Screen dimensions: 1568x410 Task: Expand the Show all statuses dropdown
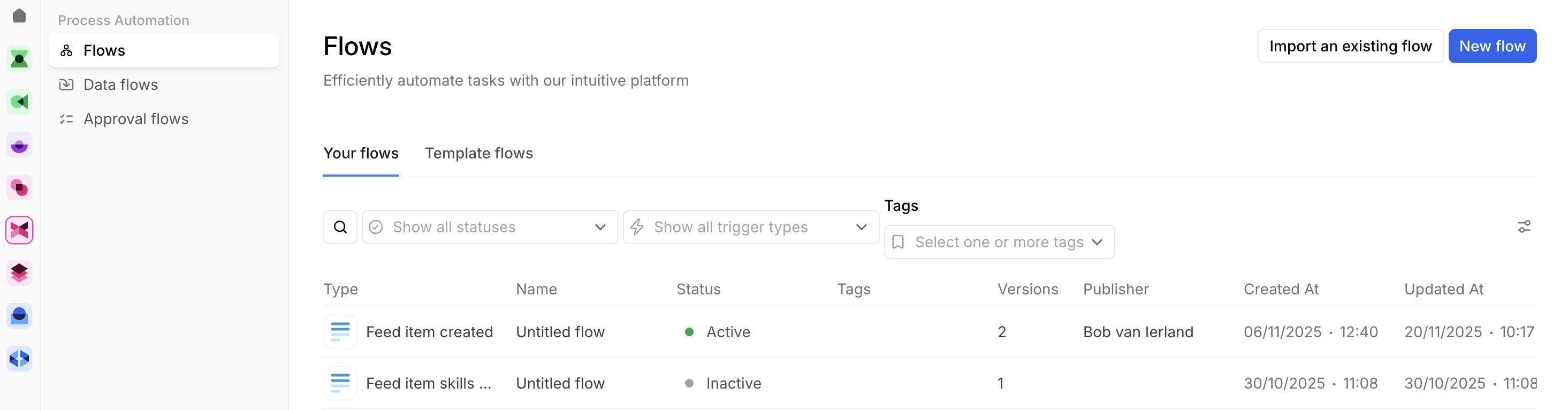489,227
